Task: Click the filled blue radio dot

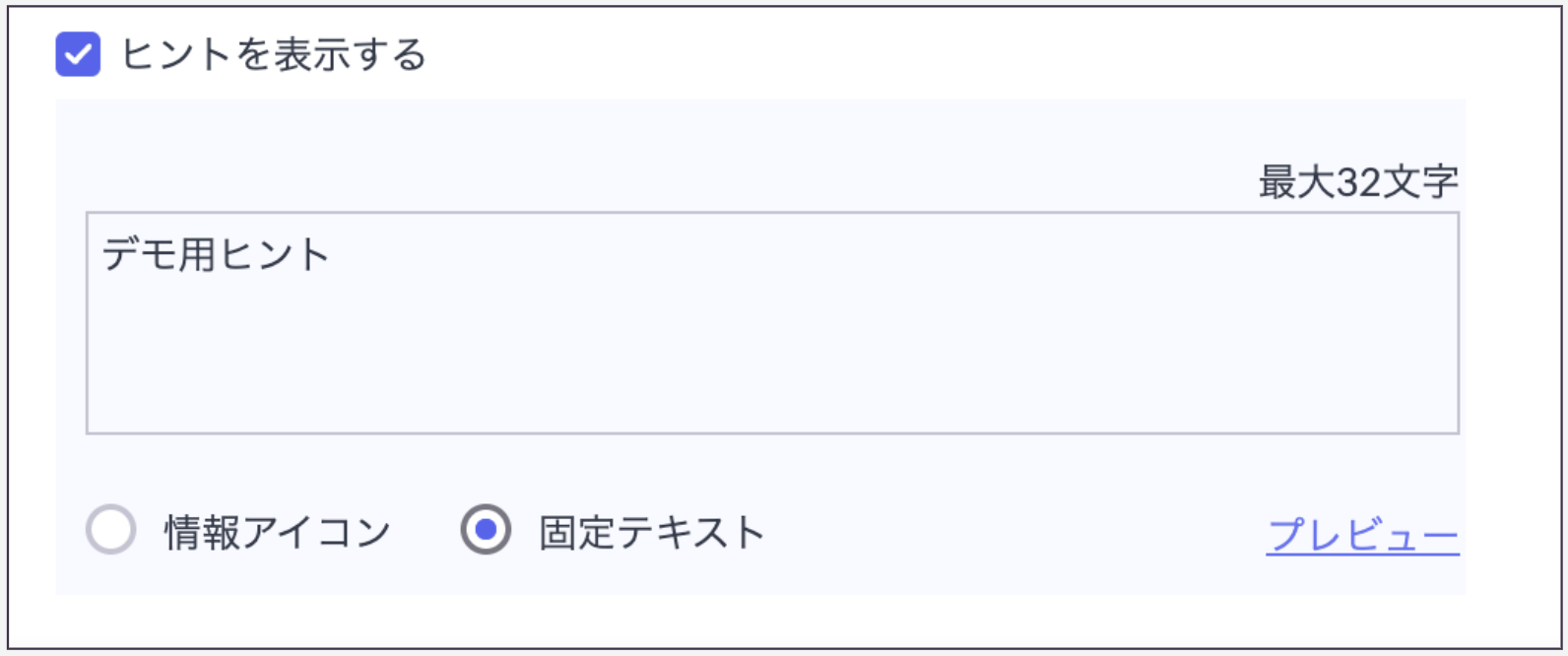Action: pos(486,530)
